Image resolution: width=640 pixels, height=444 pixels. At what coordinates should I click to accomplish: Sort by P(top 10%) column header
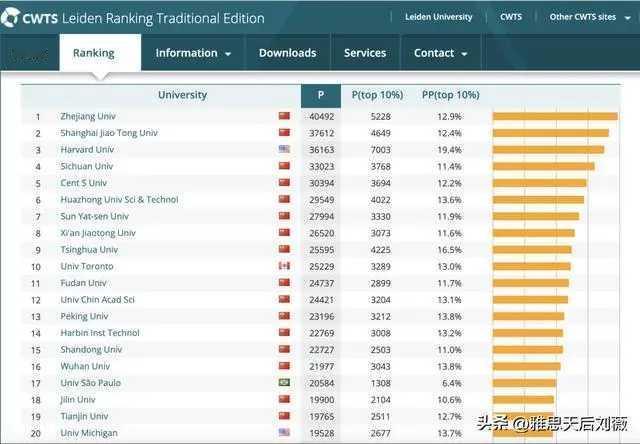tap(377, 95)
